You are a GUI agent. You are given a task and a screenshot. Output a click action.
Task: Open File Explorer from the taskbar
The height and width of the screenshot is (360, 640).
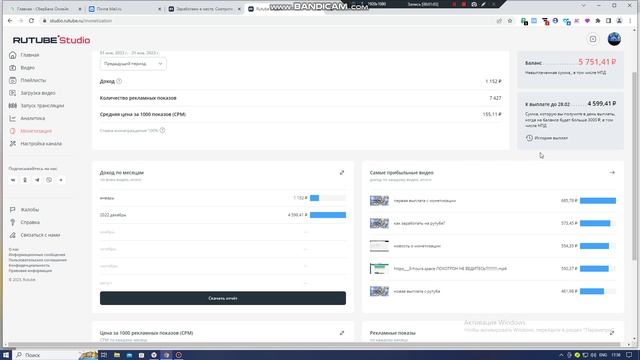point(117,355)
